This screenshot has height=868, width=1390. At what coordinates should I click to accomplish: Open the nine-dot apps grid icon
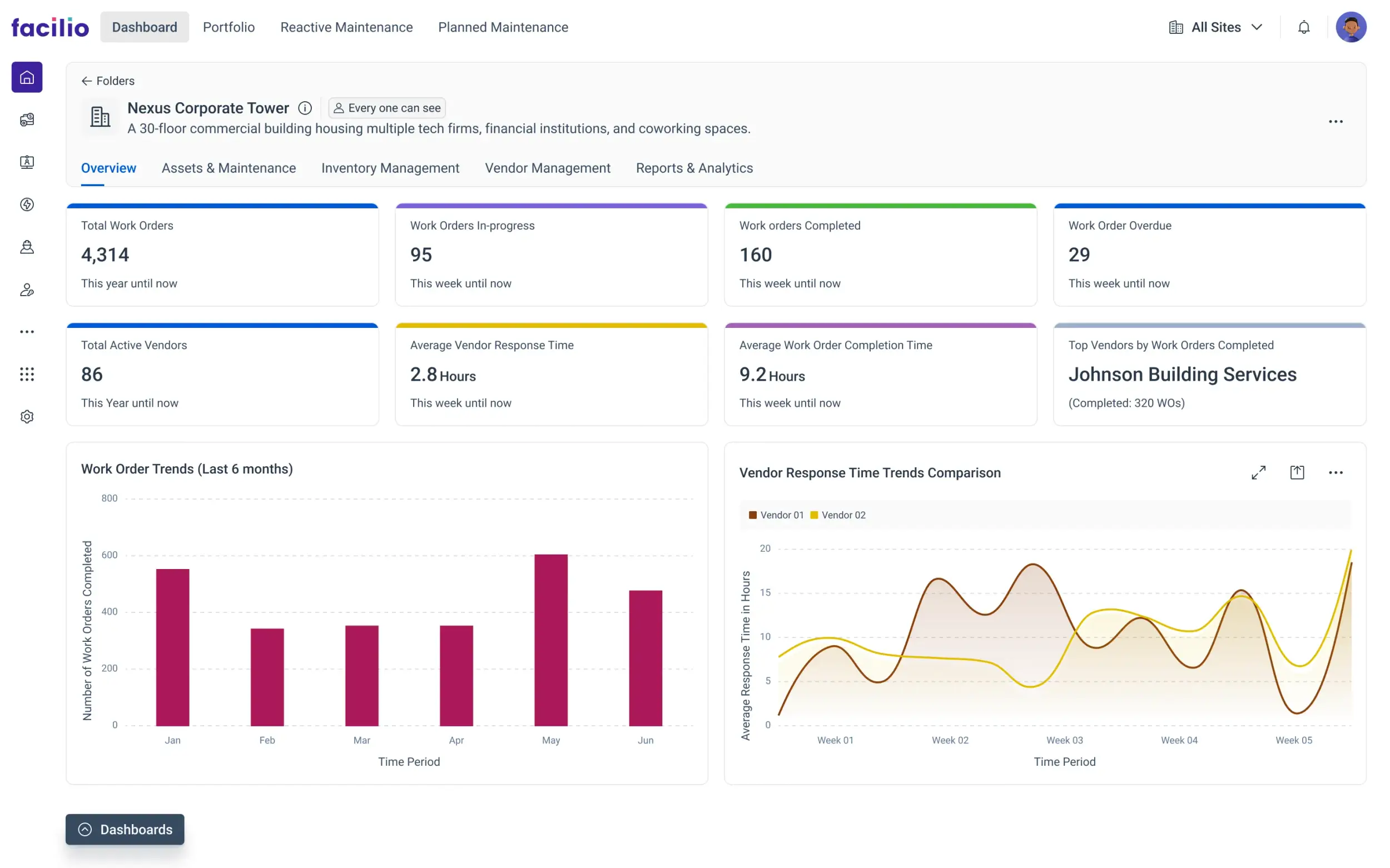click(27, 375)
